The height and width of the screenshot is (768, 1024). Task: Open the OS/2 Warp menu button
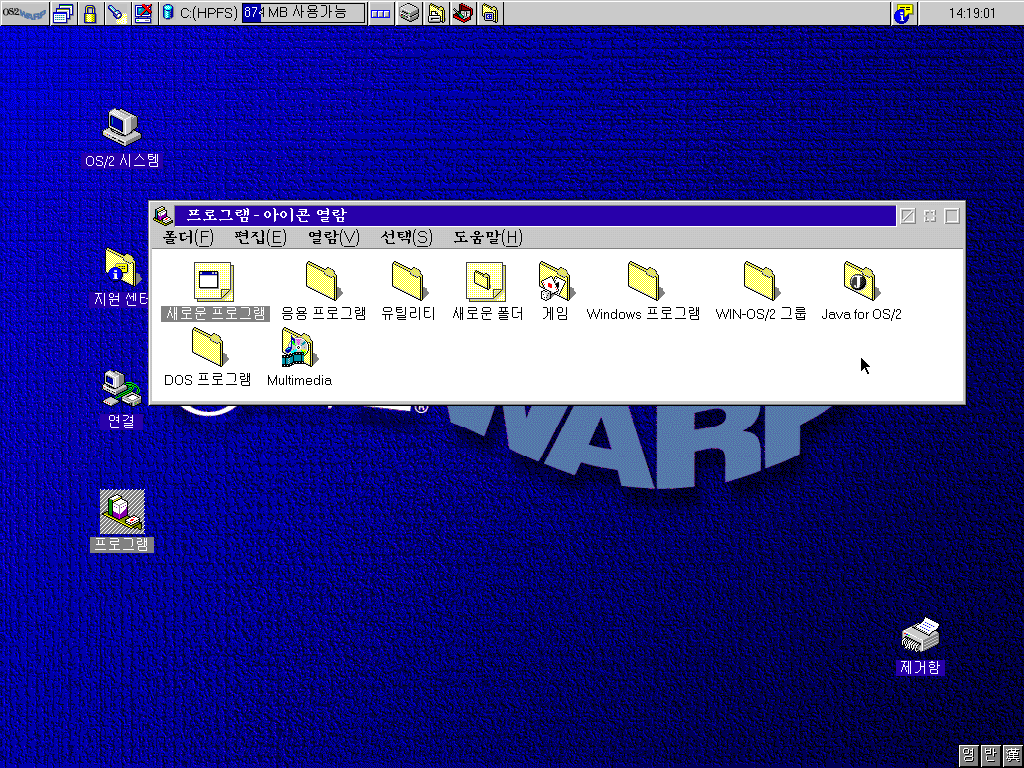coord(24,13)
